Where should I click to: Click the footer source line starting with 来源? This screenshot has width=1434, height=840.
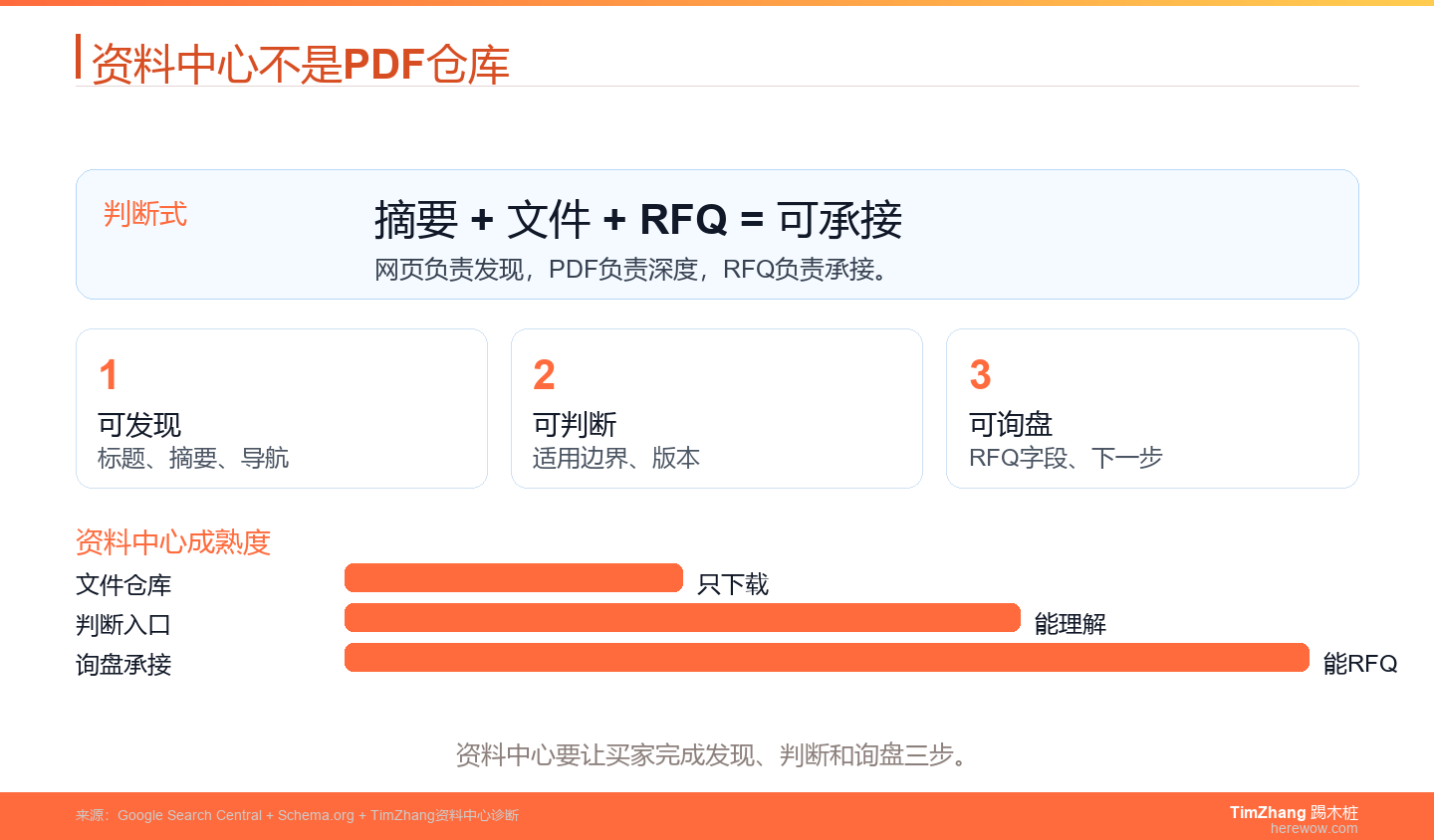(x=298, y=815)
